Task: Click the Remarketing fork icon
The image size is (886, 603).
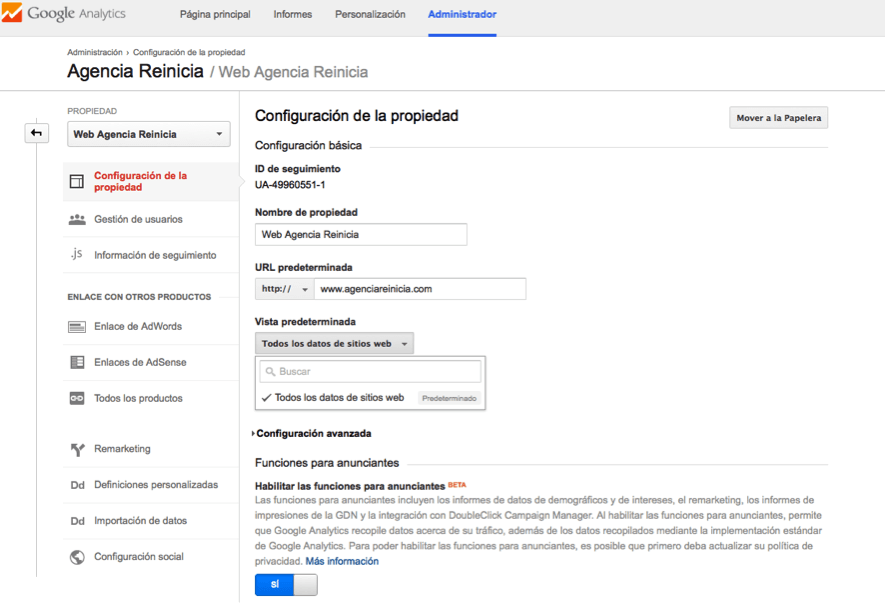Action: (x=77, y=449)
